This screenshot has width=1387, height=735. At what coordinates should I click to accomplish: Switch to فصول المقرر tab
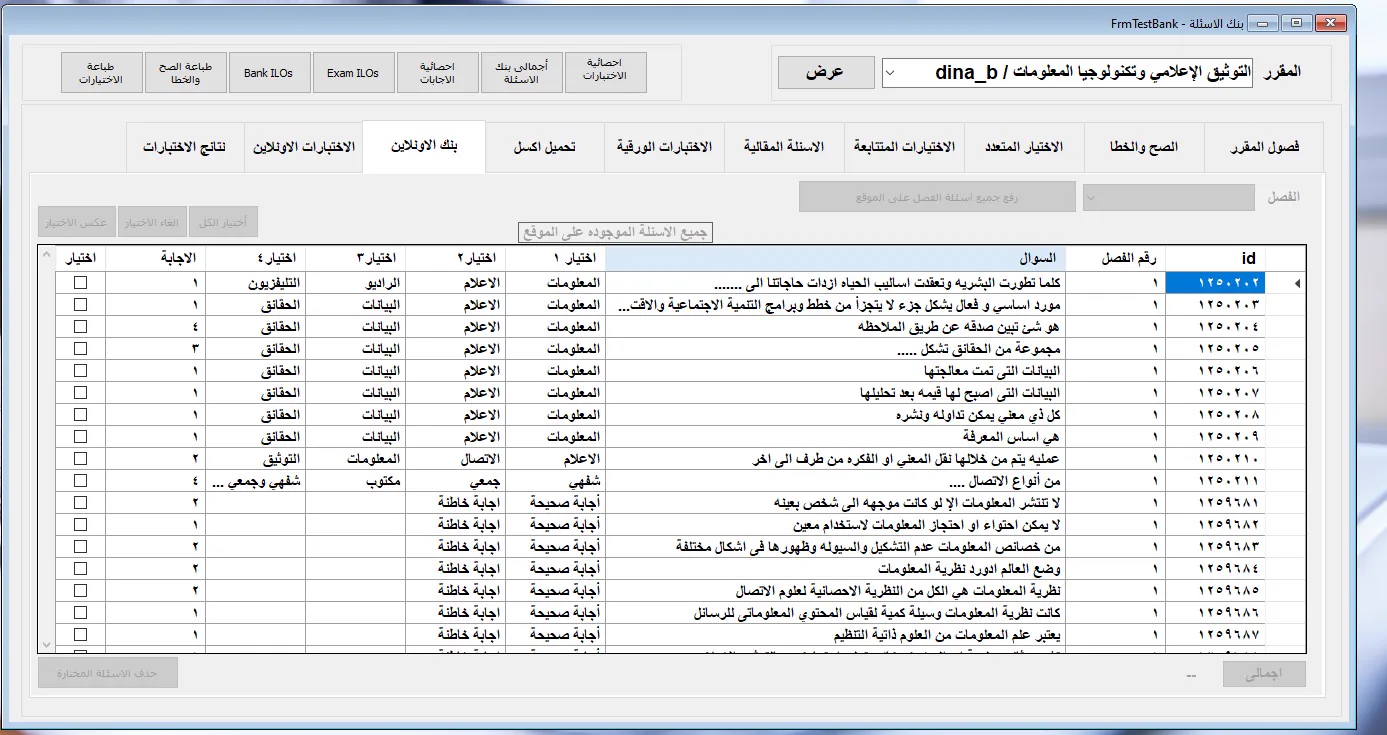coord(1264,147)
